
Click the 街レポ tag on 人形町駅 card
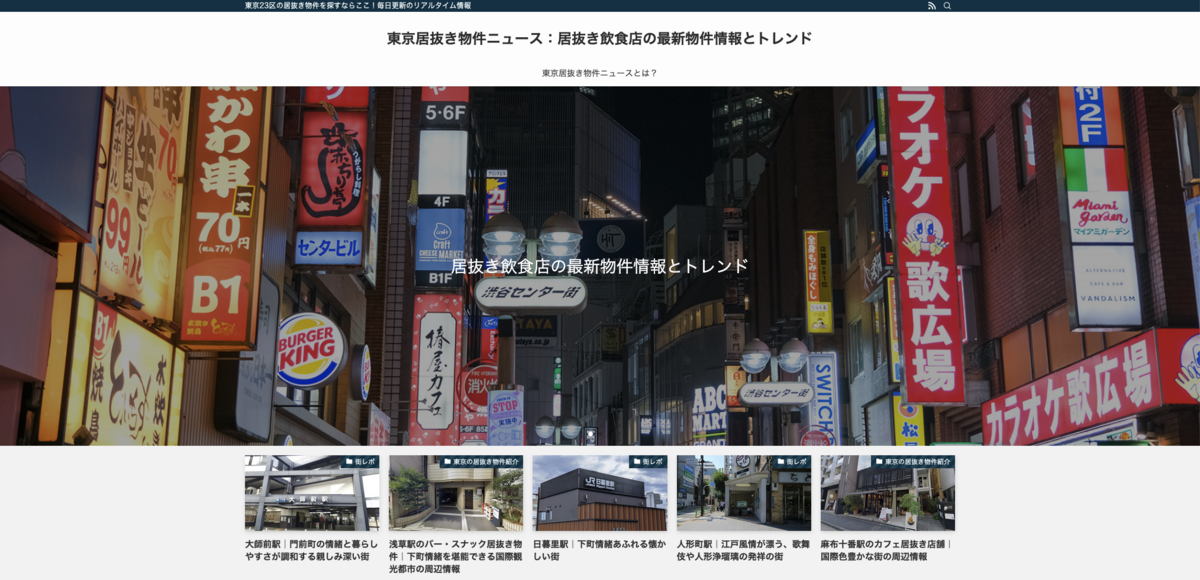point(792,462)
